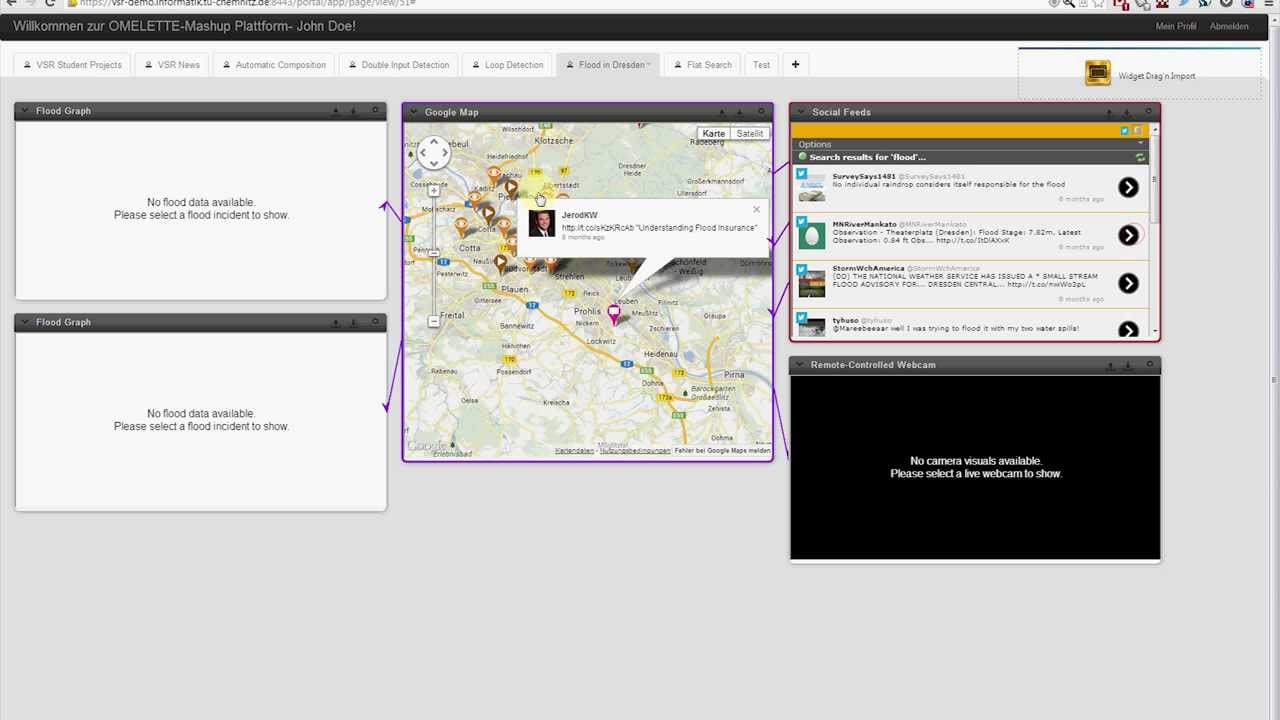Click JerodKW profile photo in popup

click(541, 223)
